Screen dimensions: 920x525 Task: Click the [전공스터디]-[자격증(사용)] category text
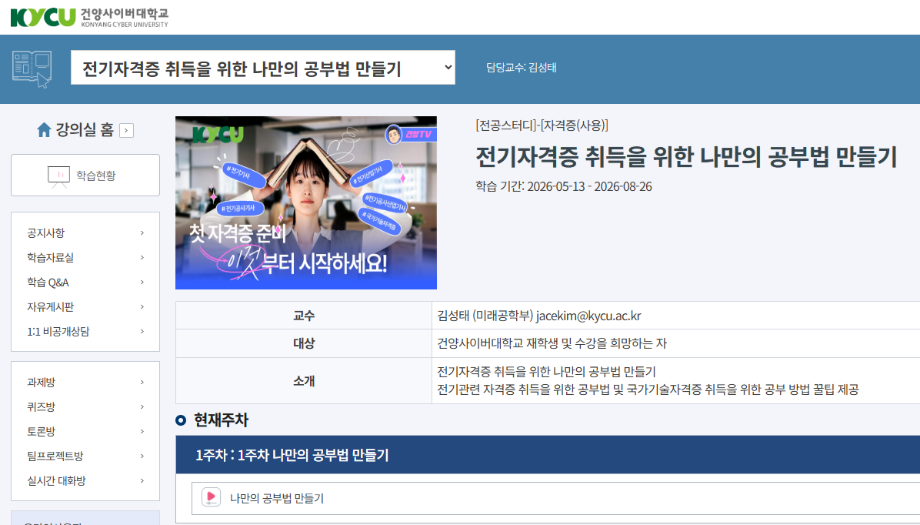pyautogui.click(x=542, y=125)
